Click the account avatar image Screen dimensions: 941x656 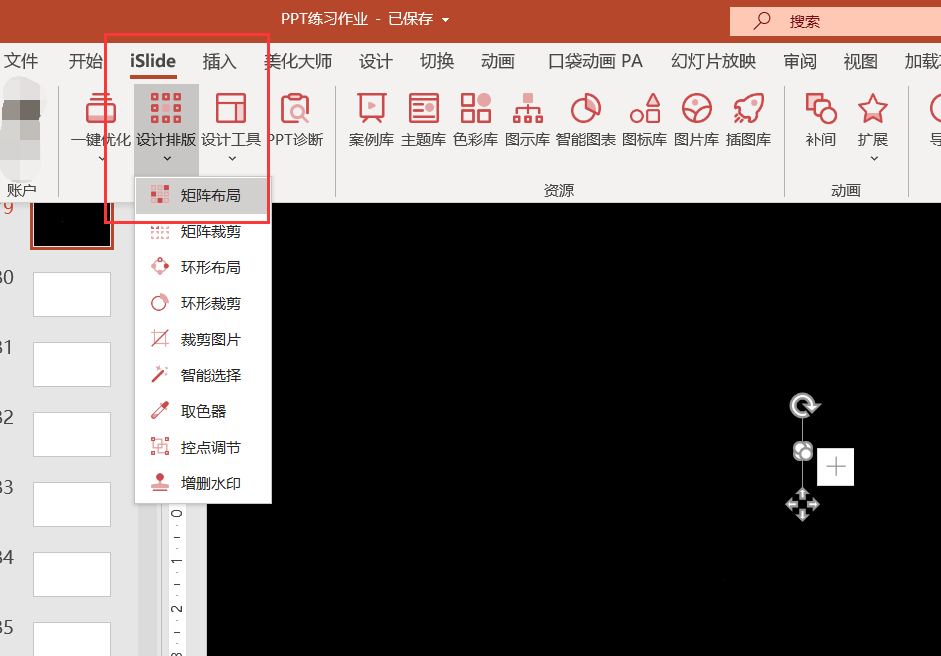(x=22, y=129)
